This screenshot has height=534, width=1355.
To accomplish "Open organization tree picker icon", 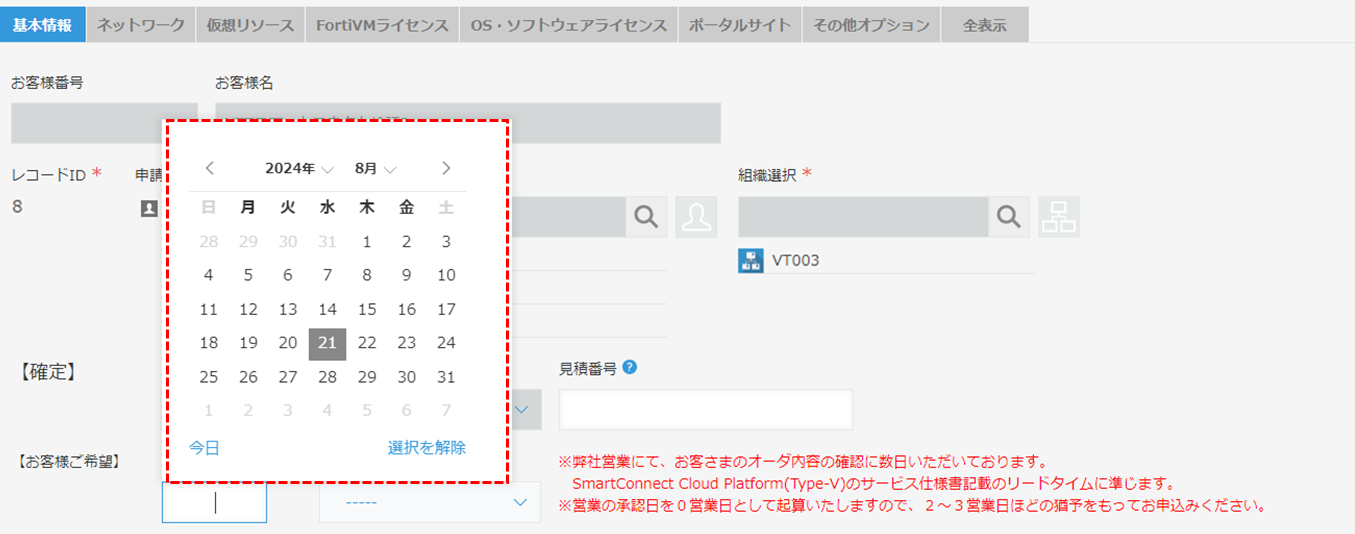I will pos(1059,216).
